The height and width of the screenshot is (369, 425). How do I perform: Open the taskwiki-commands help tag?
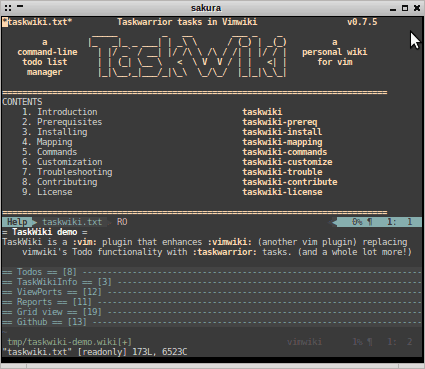pos(285,152)
